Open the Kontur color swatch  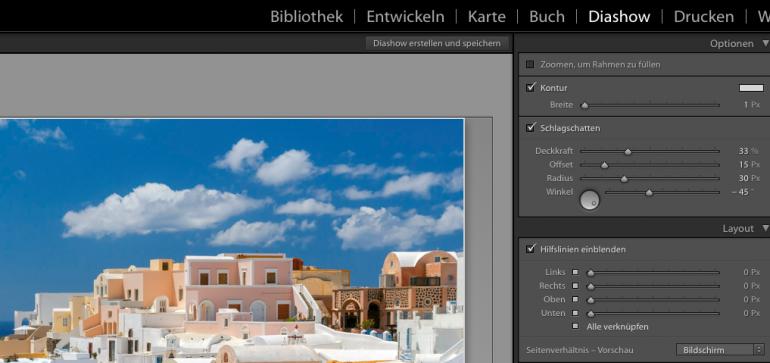(751, 88)
